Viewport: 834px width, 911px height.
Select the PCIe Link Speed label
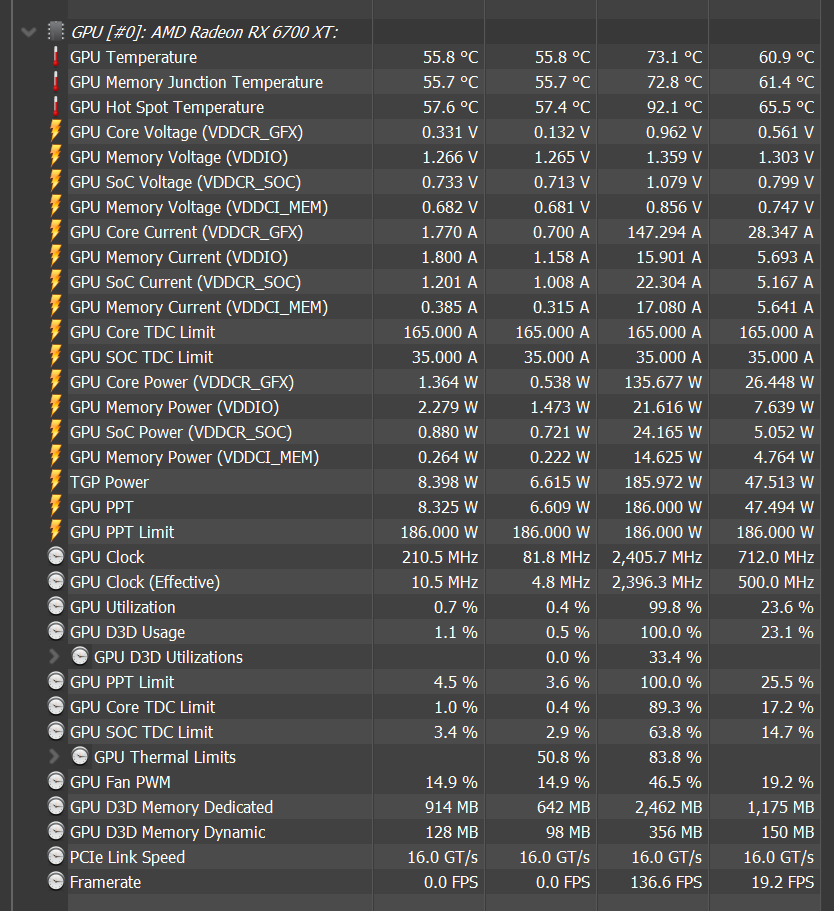pyautogui.click(x=127, y=857)
